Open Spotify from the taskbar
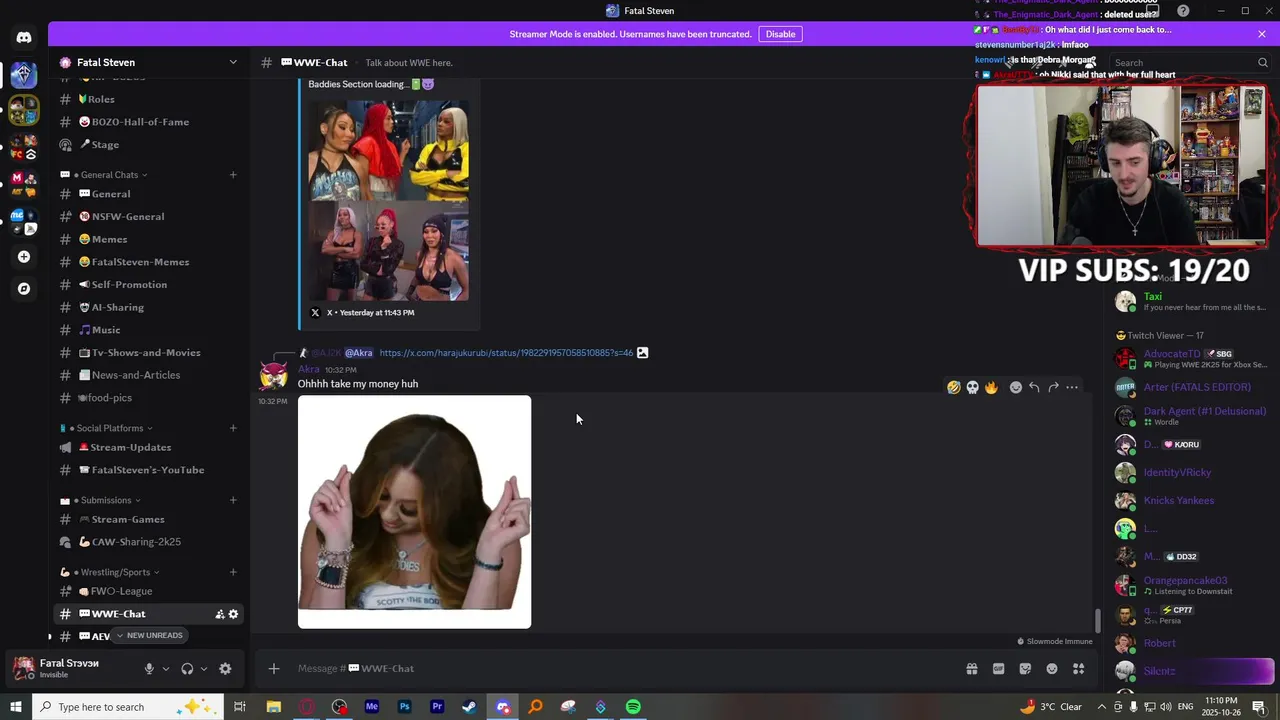The height and width of the screenshot is (720, 1280). point(633,707)
